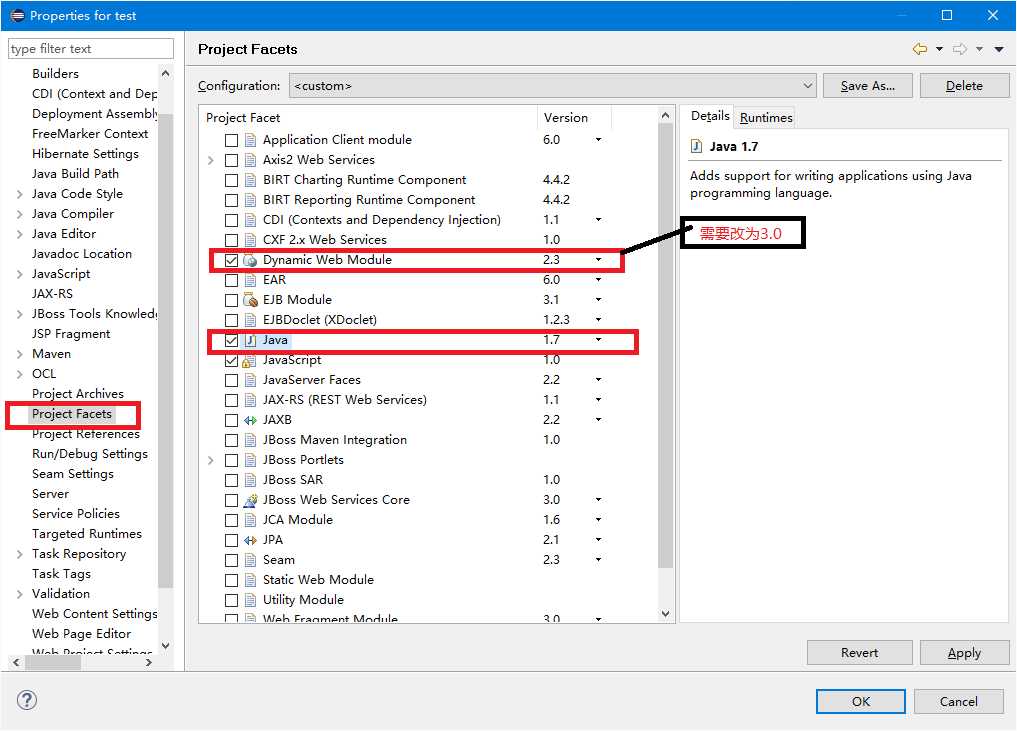The image size is (1017, 731).
Task: Open the help question mark icon
Action: [27, 701]
